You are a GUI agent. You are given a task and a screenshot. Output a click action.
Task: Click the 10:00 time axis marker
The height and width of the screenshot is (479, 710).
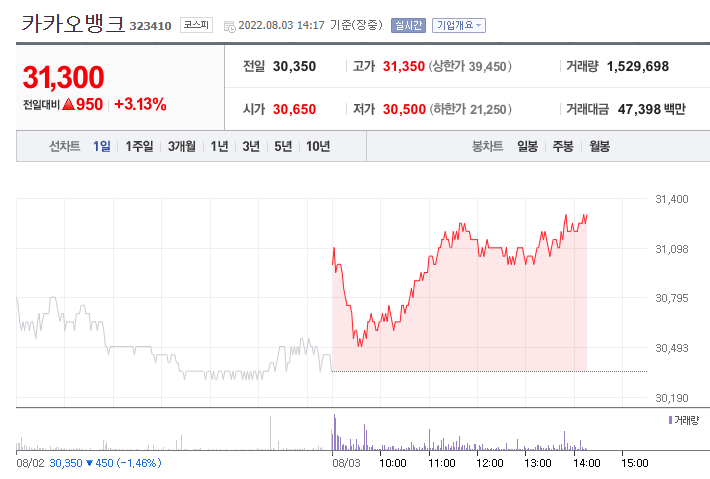point(393,463)
